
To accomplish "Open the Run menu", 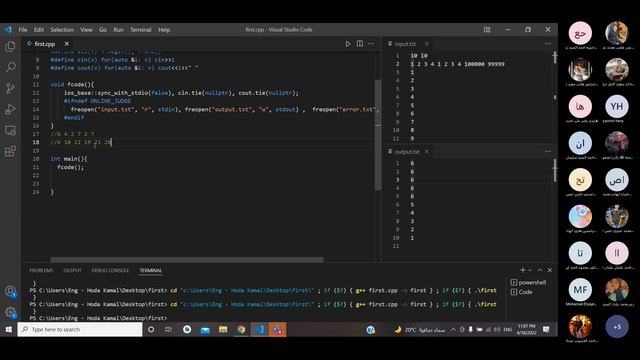I will [x=118, y=30].
